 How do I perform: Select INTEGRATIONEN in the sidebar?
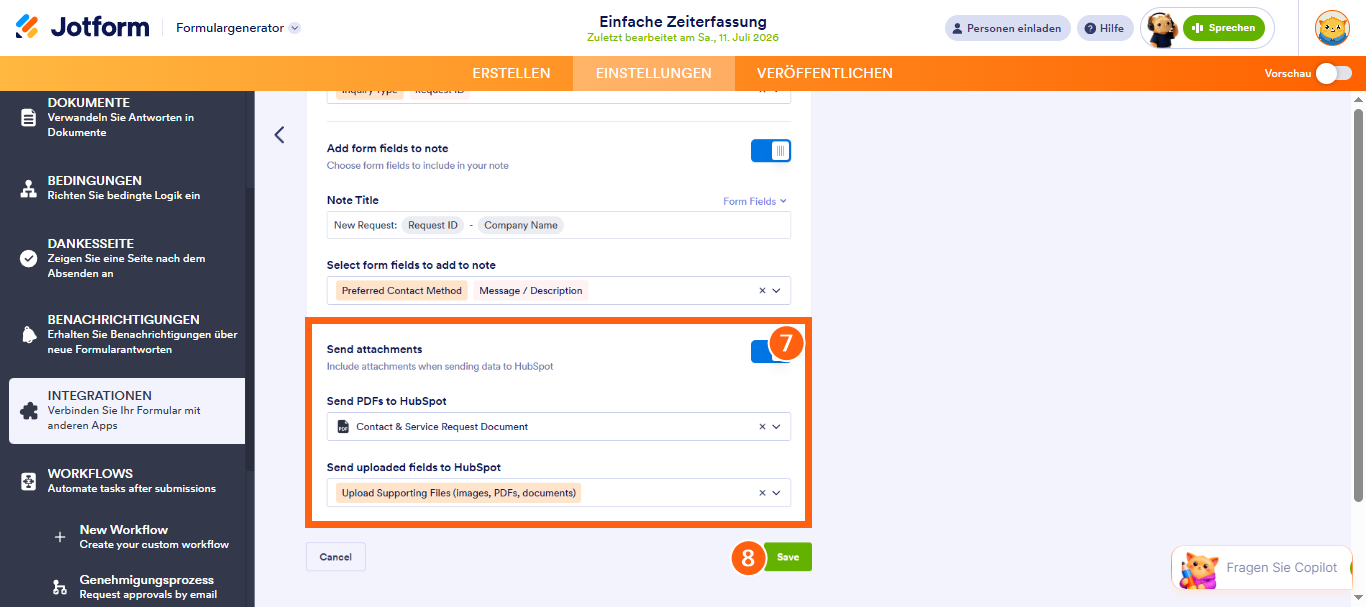[x=127, y=410]
